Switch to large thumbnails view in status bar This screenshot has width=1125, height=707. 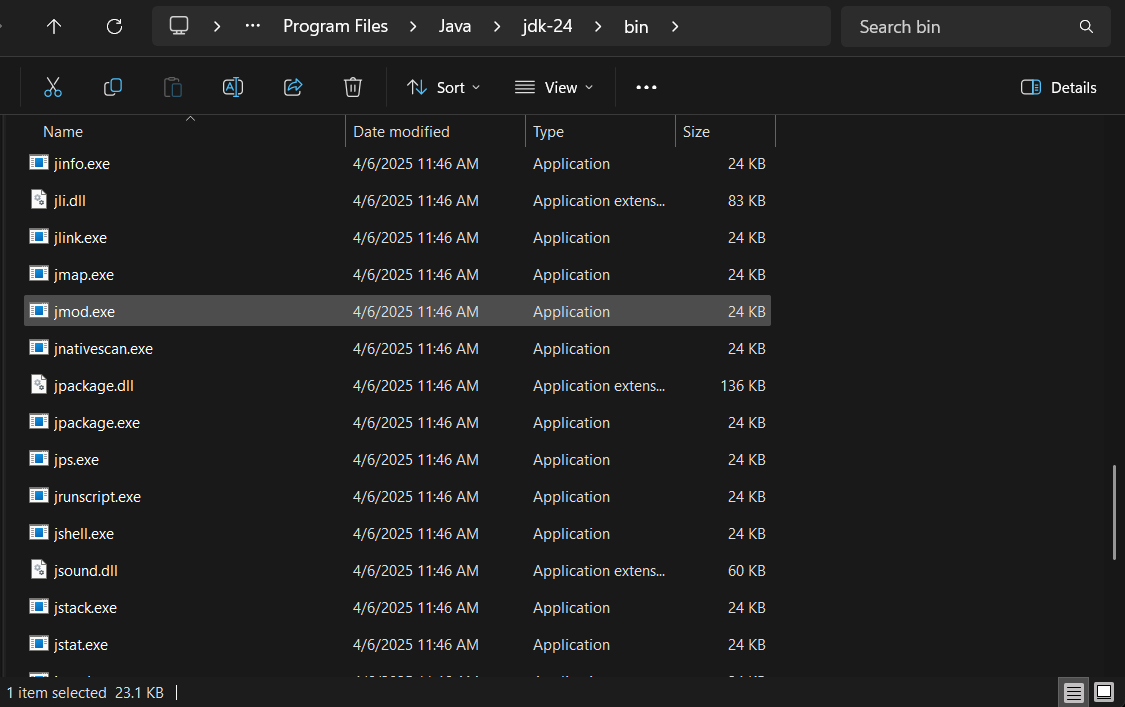pyautogui.click(x=1104, y=693)
